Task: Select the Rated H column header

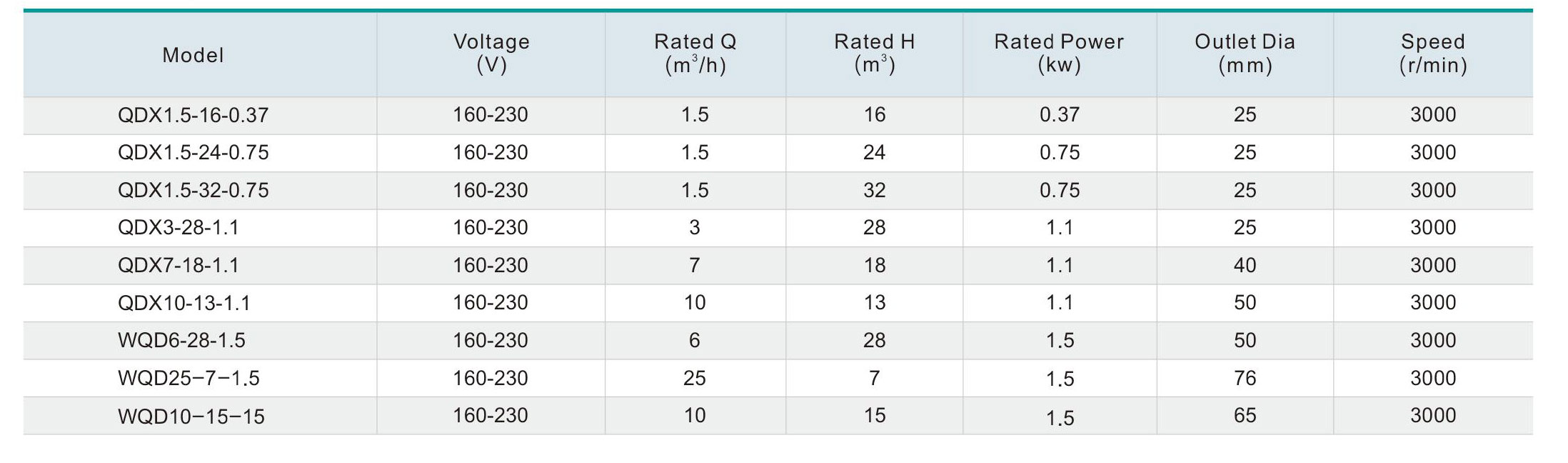Action: point(874,54)
